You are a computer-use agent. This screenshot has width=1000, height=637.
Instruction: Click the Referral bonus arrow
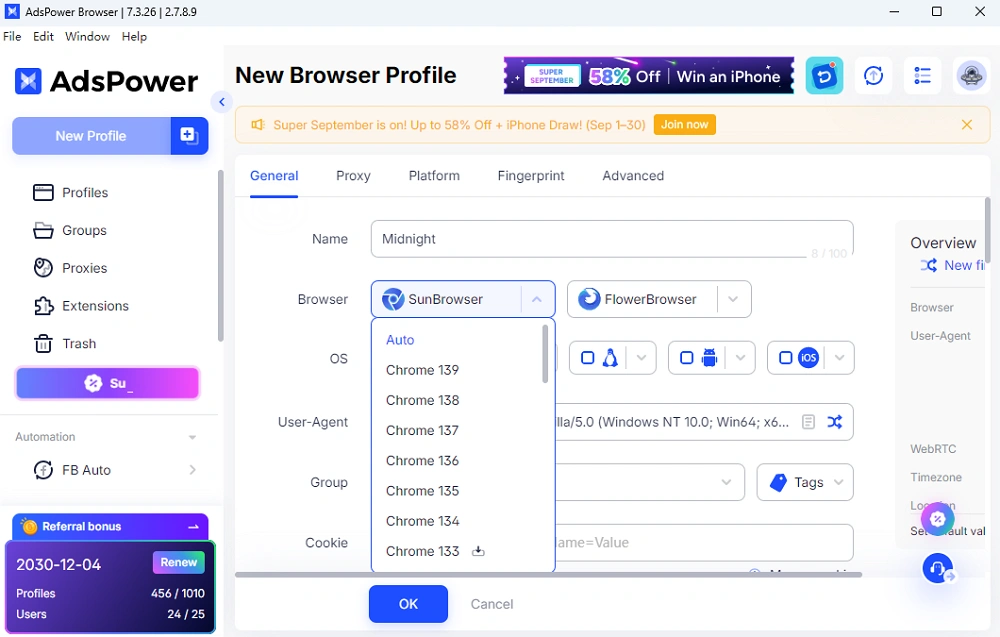pyautogui.click(x=193, y=527)
